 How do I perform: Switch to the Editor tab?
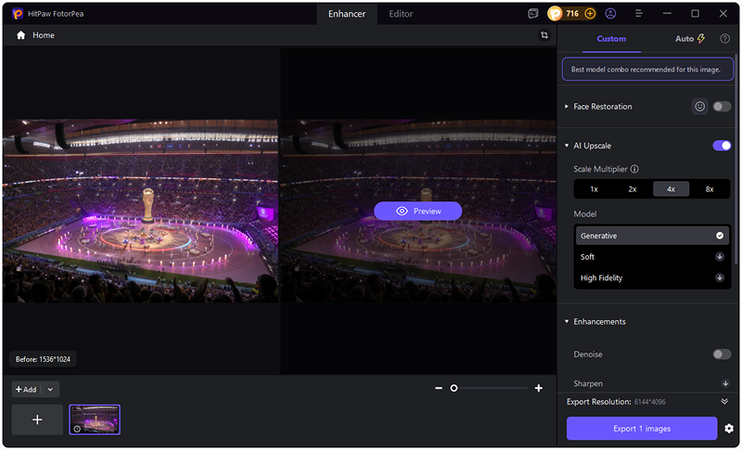401,14
